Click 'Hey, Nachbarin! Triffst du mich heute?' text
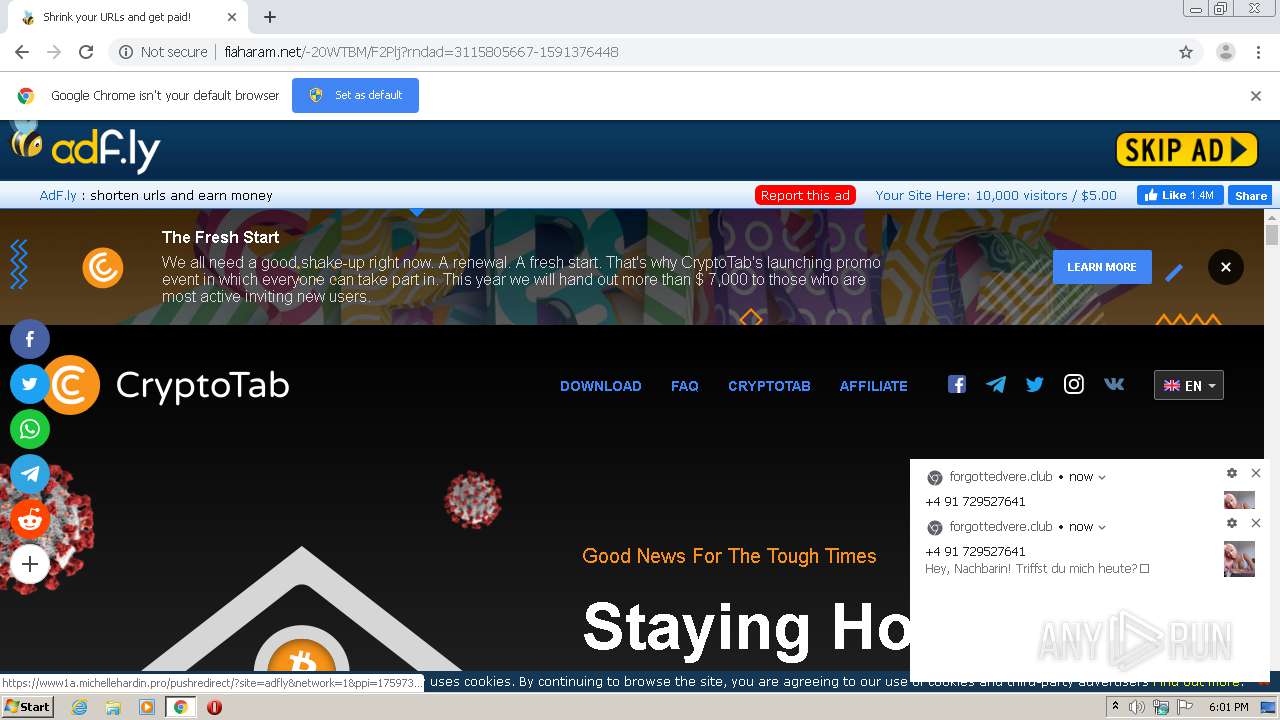The height and width of the screenshot is (720, 1280). 1036,568
